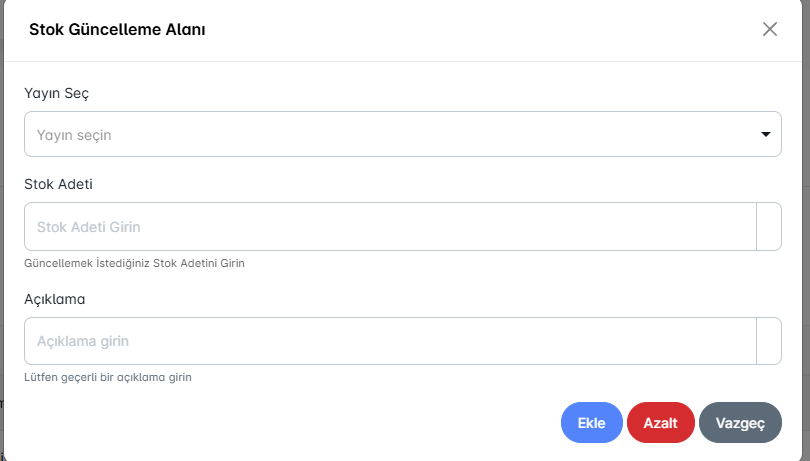Click the Yayın Seç label
Viewport: 810px width, 461px height.
click(x=57, y=93)
